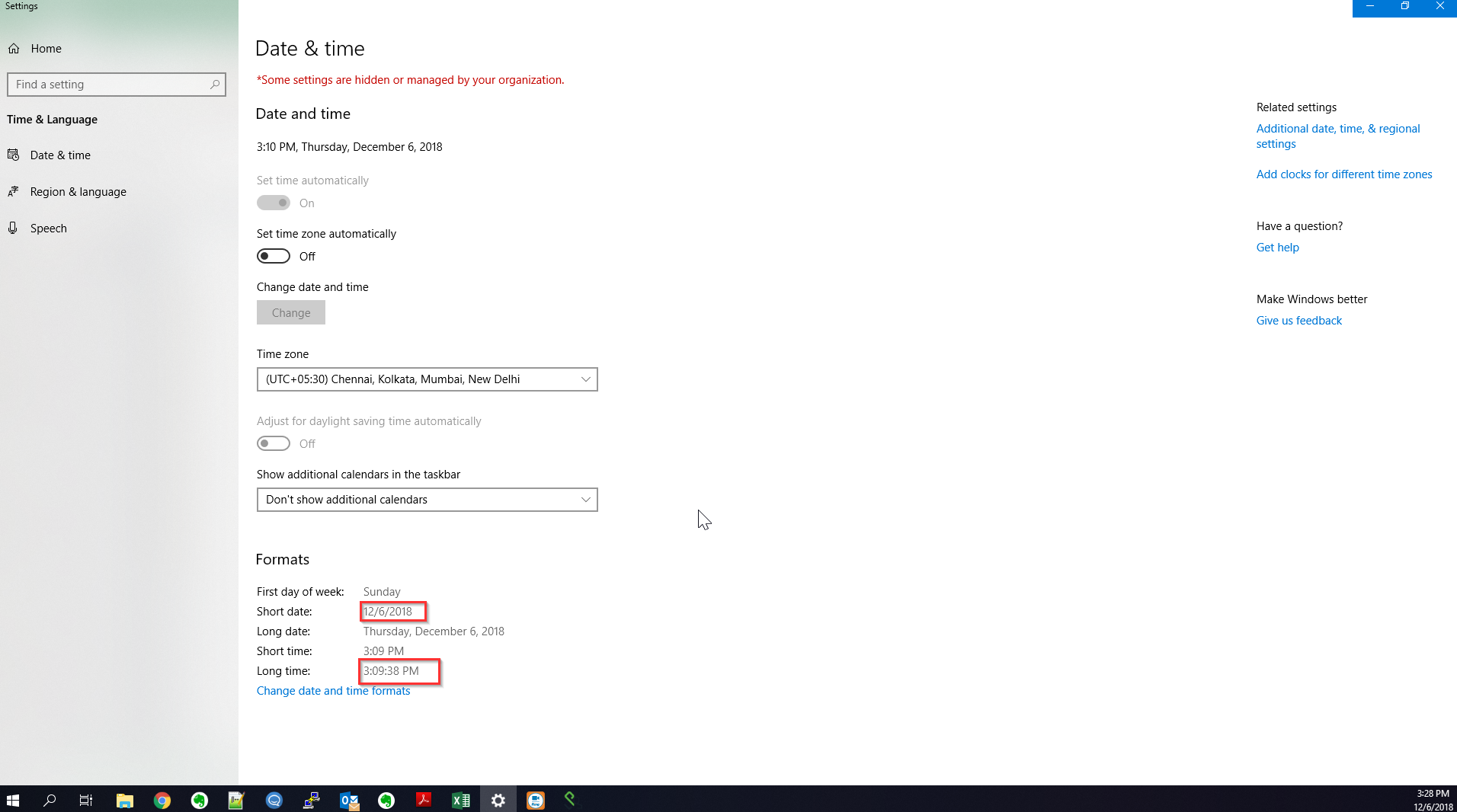This screenshot has height=812, width=1457.
Task: Click the Home icon in sidebar
Action: click(x=14, y=49)
